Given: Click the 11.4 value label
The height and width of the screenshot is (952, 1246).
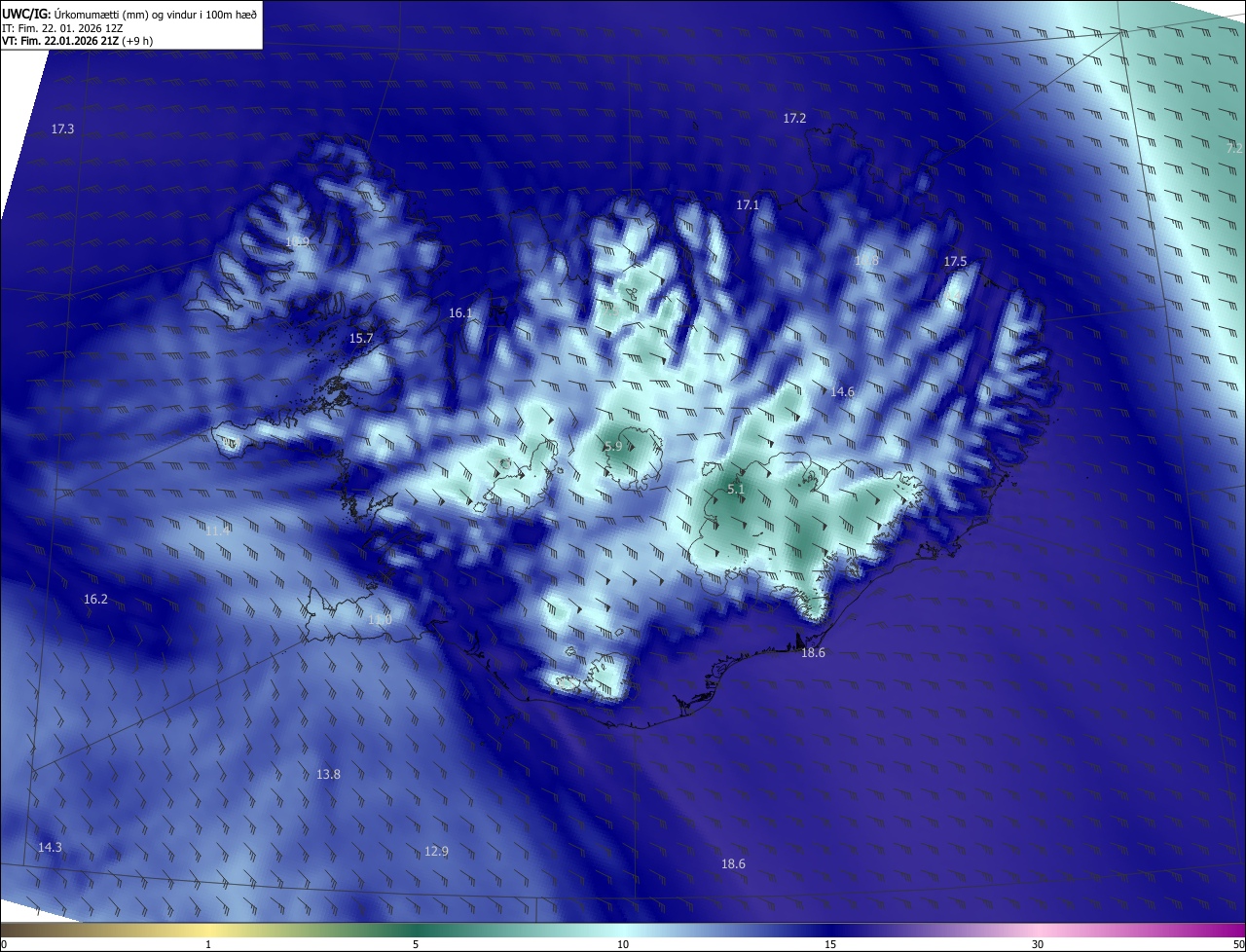Looking at the screenshot, I should pyautogui.click(x=217, y=531).
